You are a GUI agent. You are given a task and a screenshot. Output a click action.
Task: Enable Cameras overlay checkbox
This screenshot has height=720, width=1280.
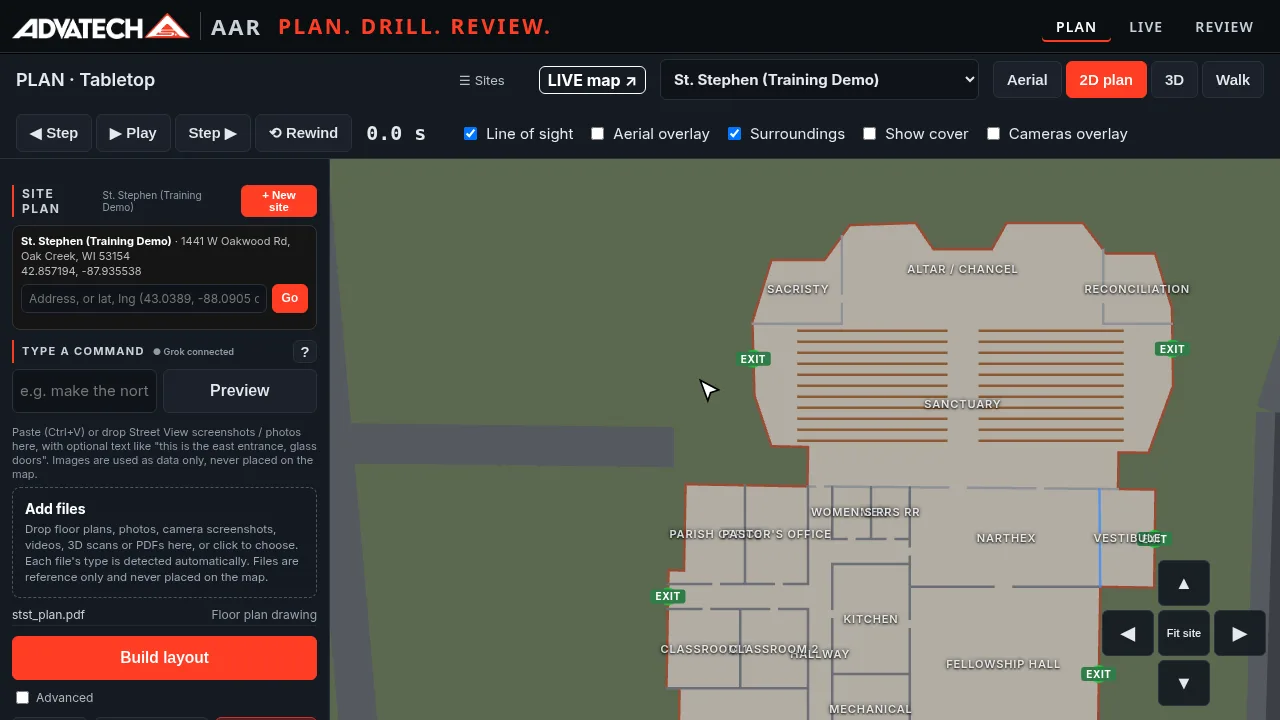993,133
